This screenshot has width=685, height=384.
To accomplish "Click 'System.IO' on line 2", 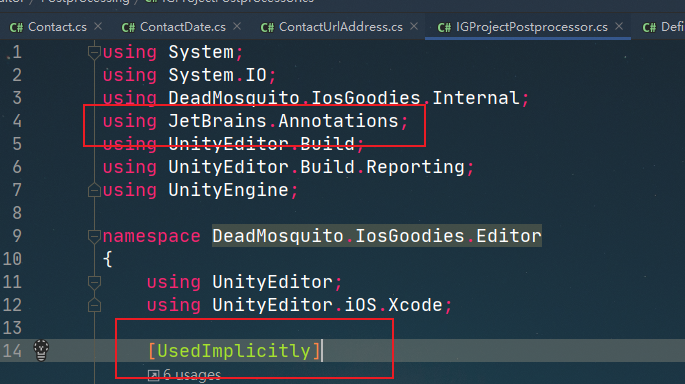I will pos(218,75).
